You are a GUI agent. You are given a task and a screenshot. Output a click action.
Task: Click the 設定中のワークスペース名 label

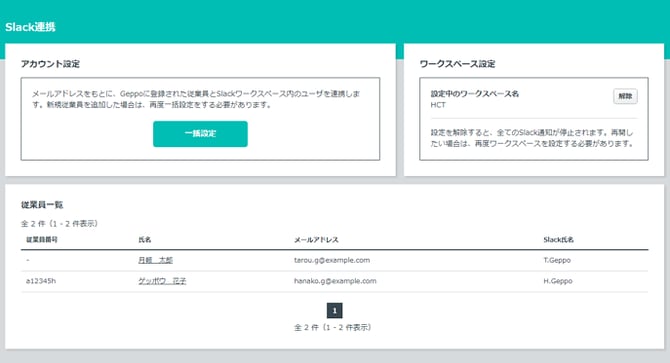tap(474, 94)
